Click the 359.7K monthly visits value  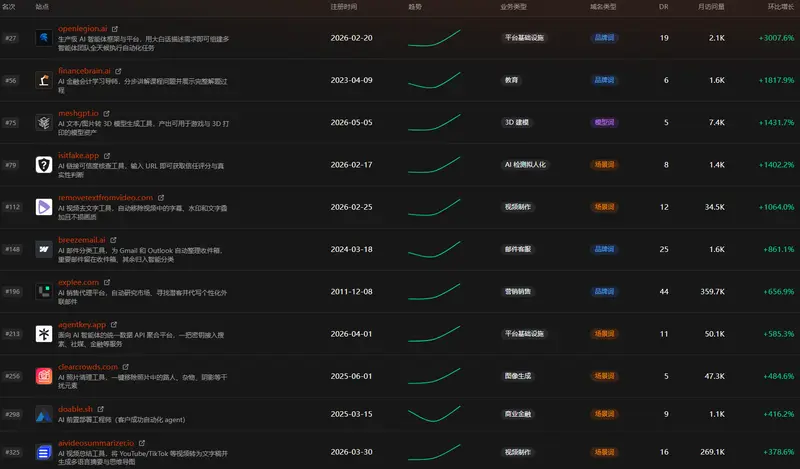712,291
